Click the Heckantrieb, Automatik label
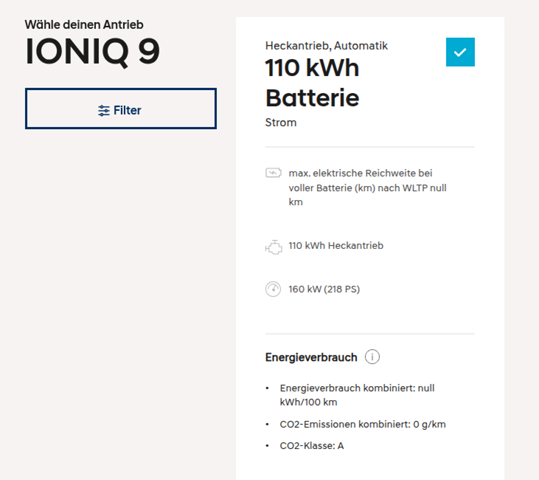539x480 pixels. coord(326,46)
